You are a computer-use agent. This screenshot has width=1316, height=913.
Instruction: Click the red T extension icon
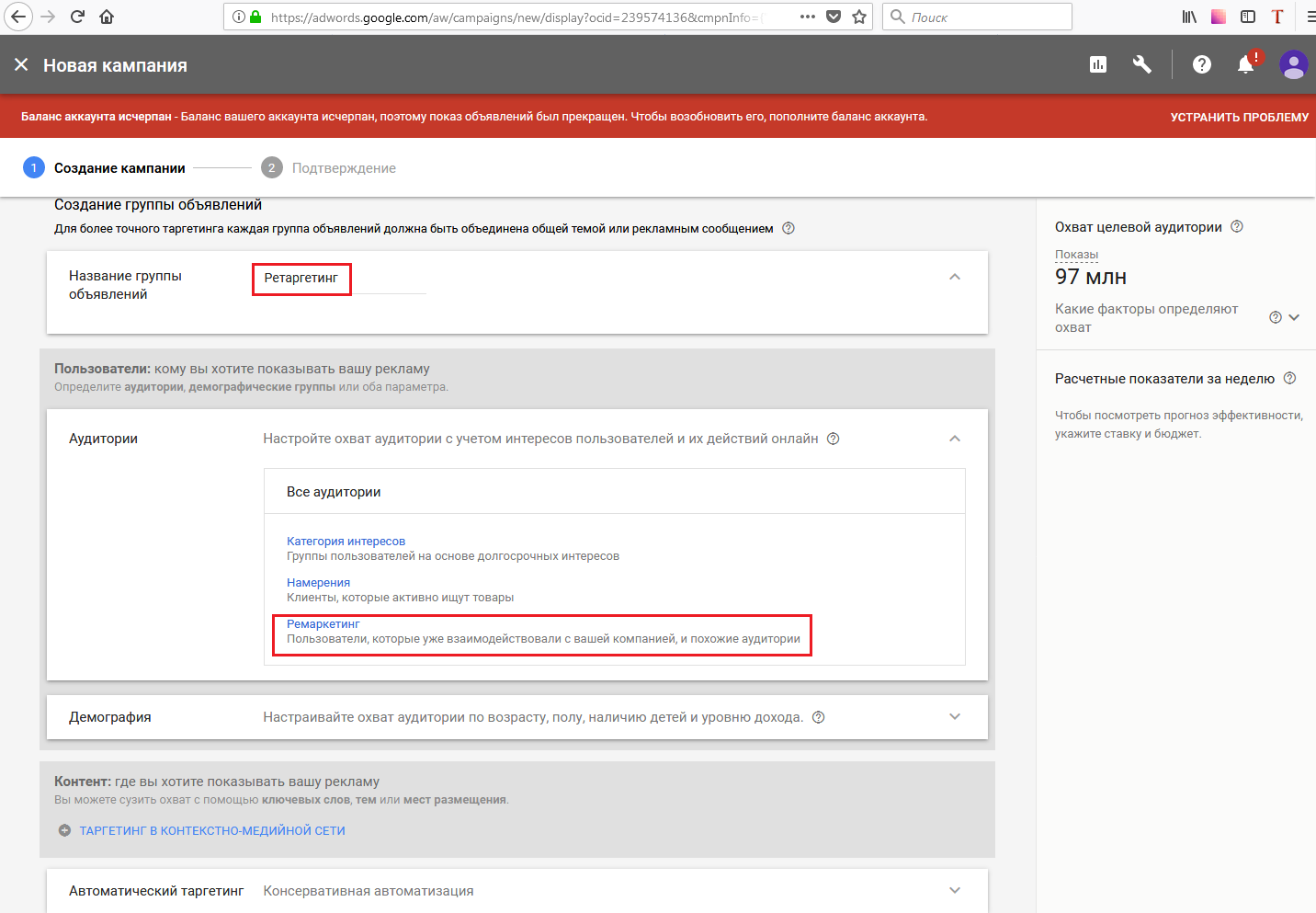(1277, 17)
